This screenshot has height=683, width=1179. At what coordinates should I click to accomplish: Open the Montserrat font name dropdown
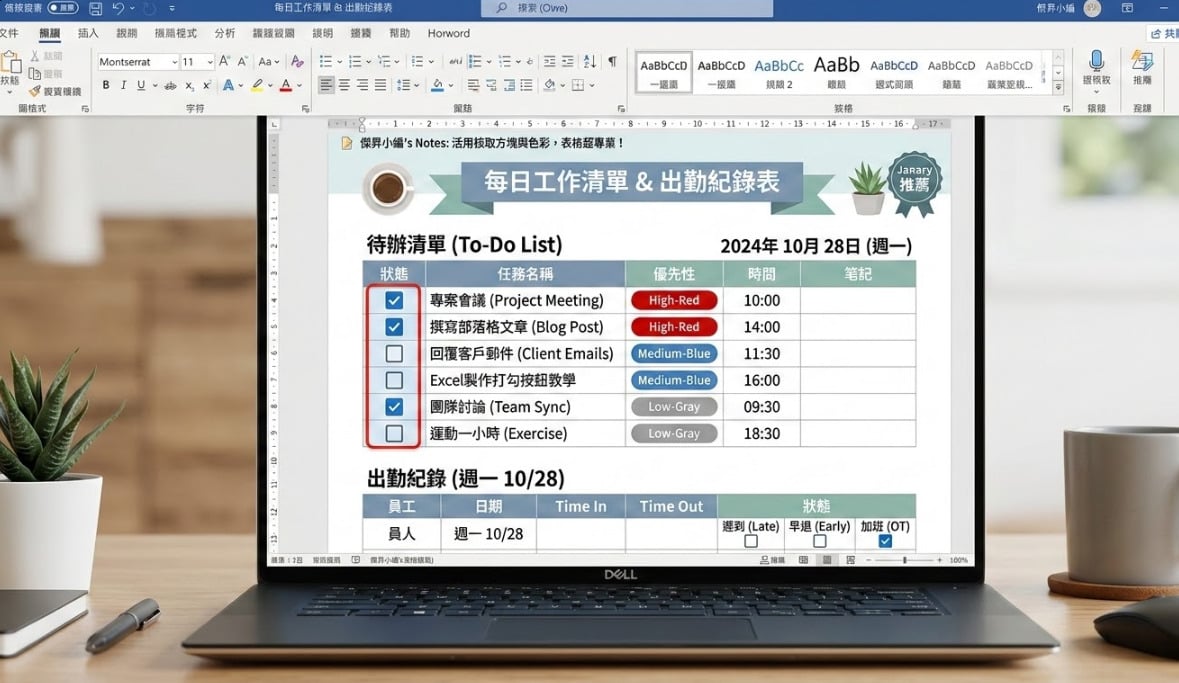175,62
